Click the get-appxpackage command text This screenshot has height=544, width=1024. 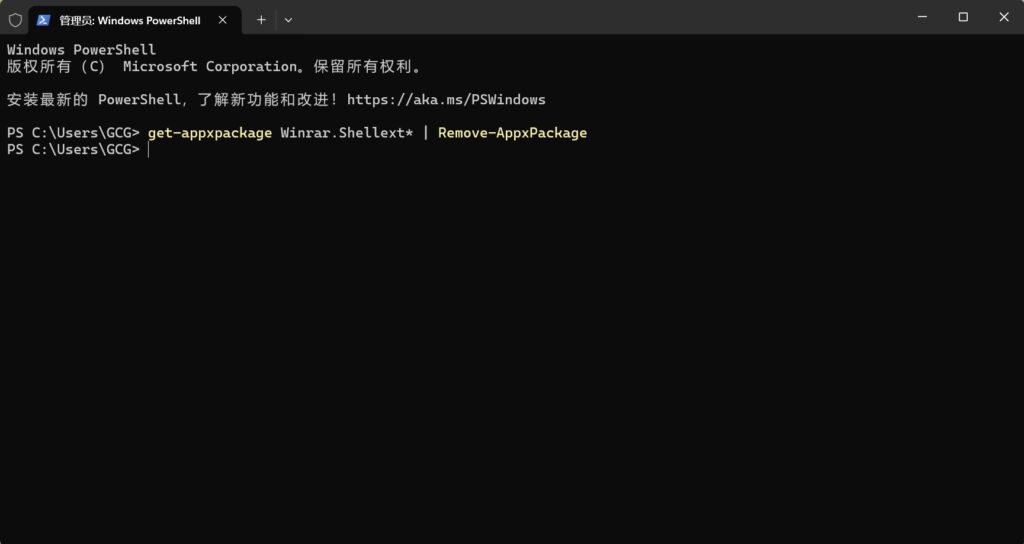[x=210, y=133]
